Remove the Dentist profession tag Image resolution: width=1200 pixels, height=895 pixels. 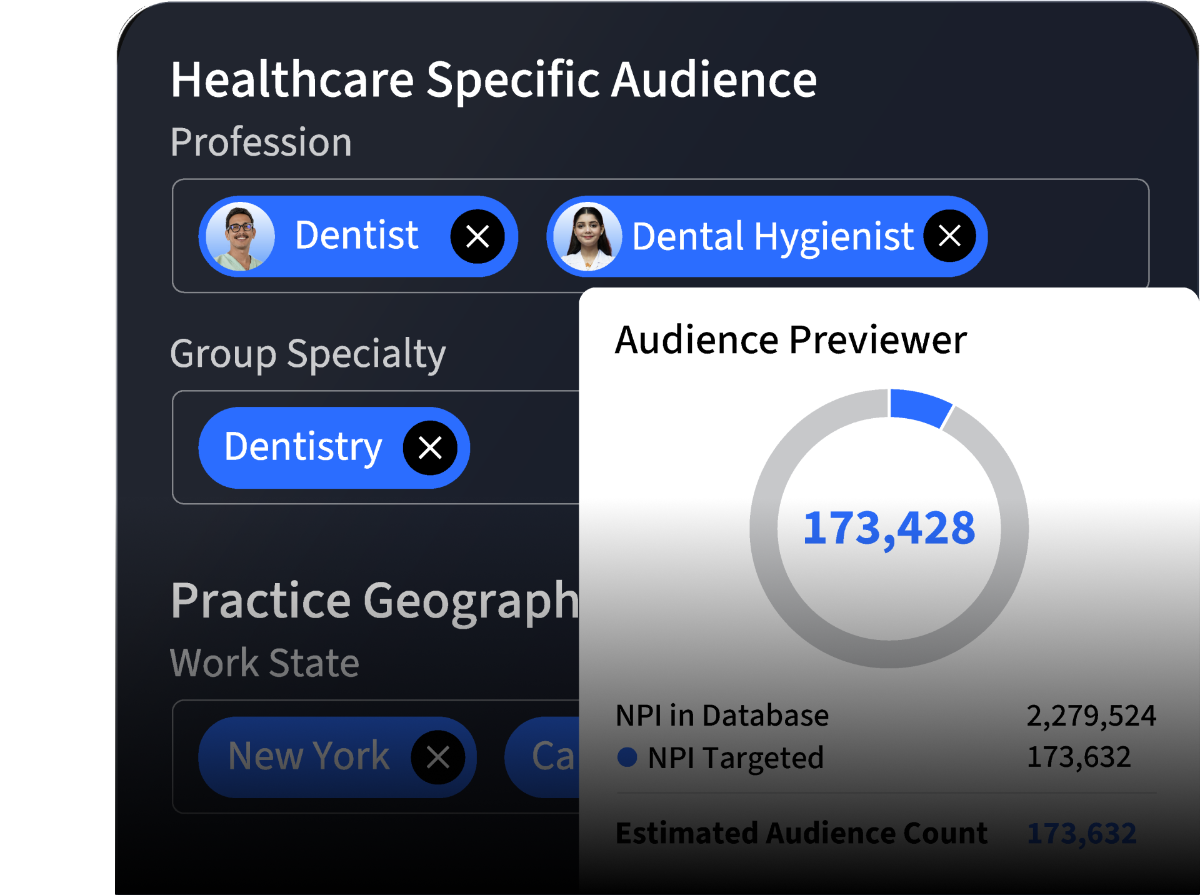pyautogui.click(x=478, y=236)
